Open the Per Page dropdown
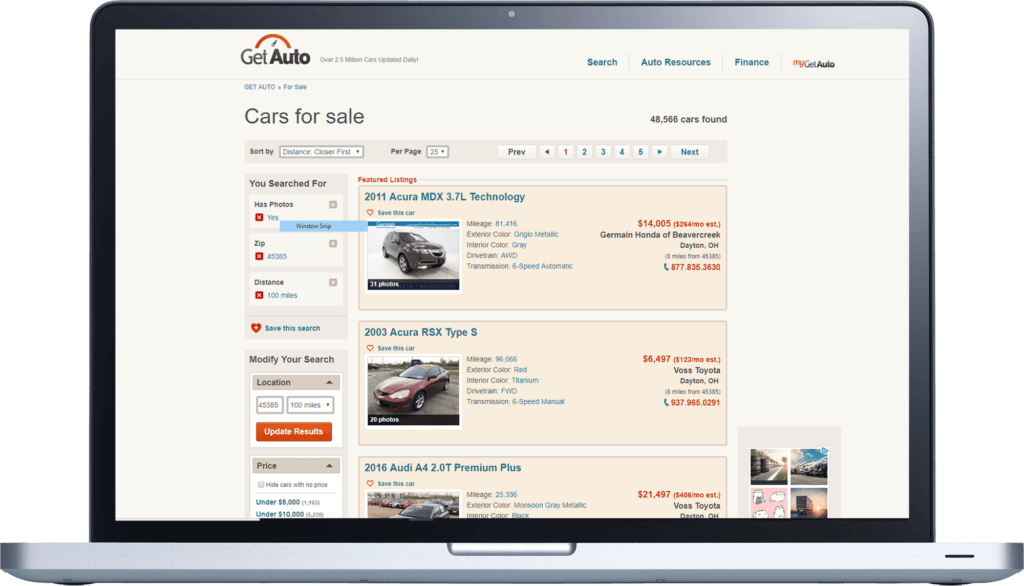 click(438, 152)
